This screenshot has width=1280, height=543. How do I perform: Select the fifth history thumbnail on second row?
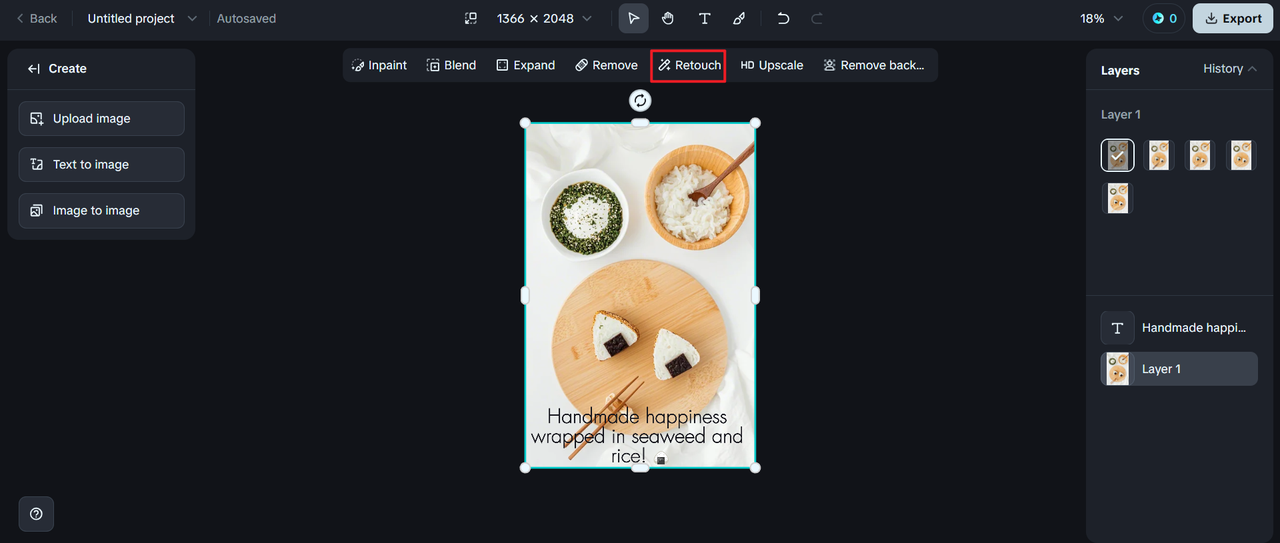tap(1117, 198)
